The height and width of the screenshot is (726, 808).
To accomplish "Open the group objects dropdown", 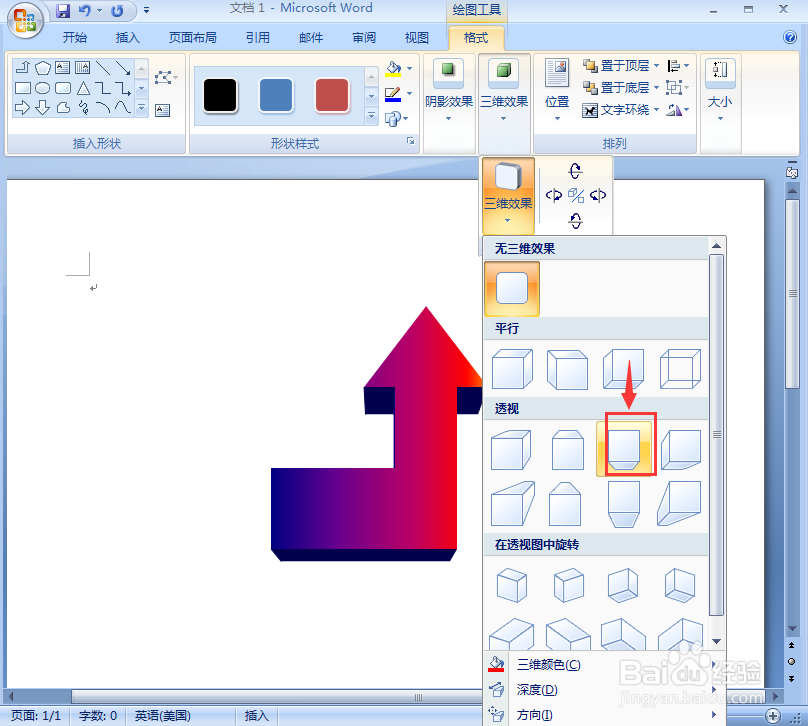I will coord(678,88).
